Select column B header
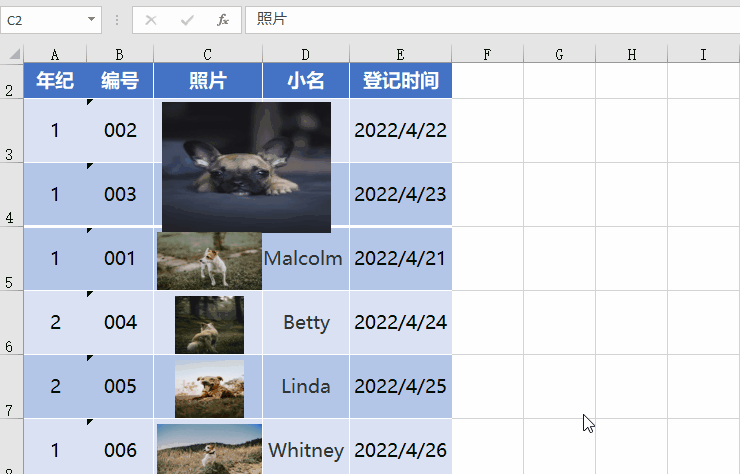 pyautogui.click(x=120, y=54)
